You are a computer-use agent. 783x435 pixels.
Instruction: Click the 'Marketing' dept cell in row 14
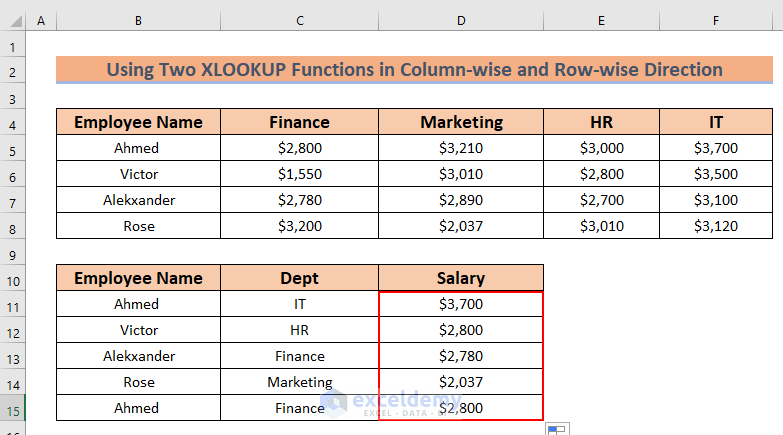pyautogui.click(x=300, y=382)
